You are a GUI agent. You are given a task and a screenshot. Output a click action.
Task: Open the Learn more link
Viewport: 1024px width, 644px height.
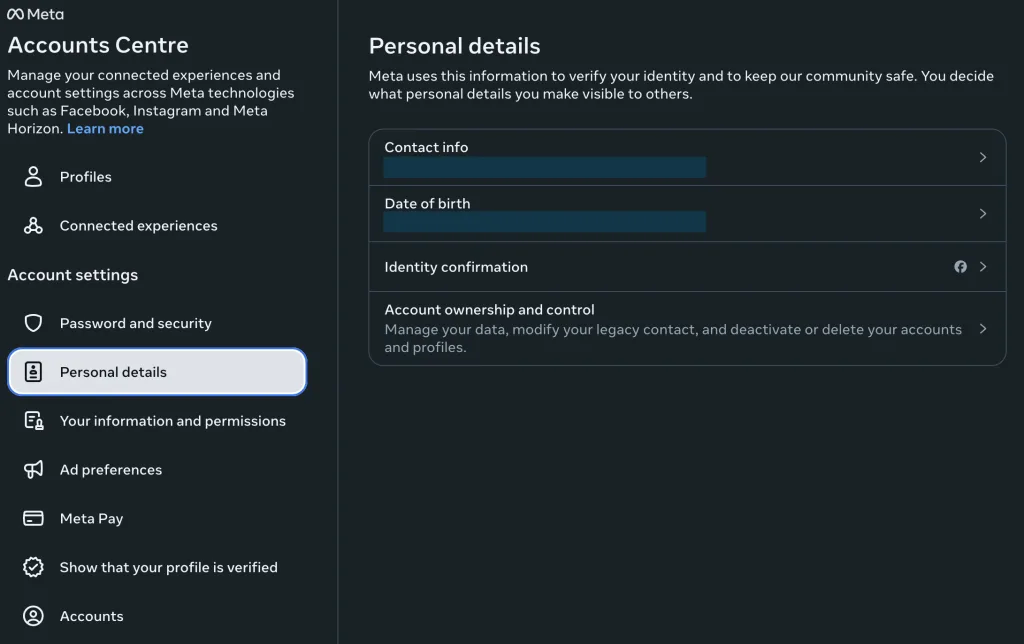[105, 129]
